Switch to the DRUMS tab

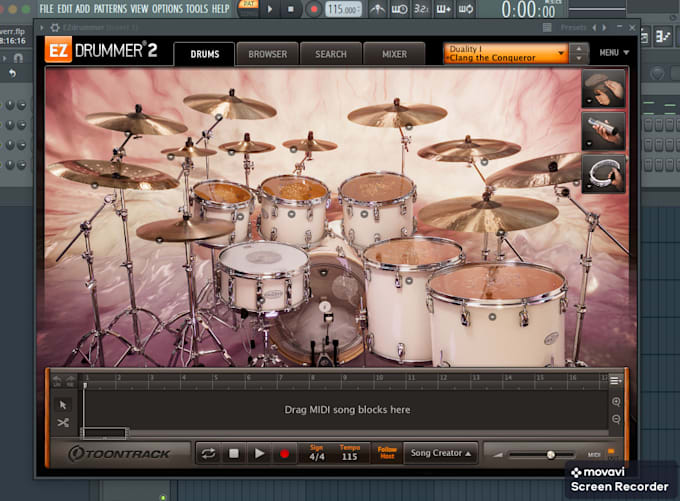click(x=204, y=54)
